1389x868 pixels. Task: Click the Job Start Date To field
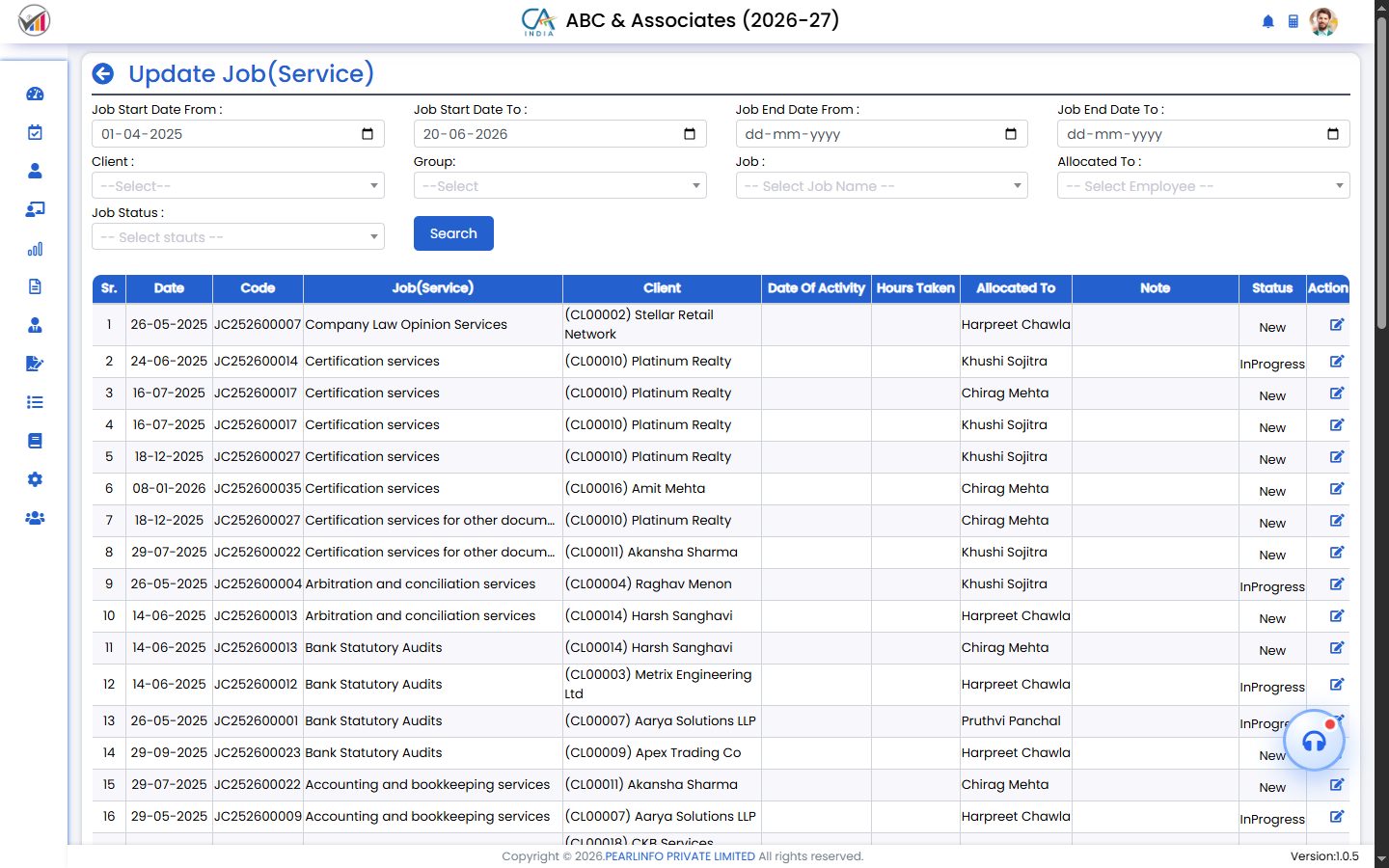(x=560, y=134)
